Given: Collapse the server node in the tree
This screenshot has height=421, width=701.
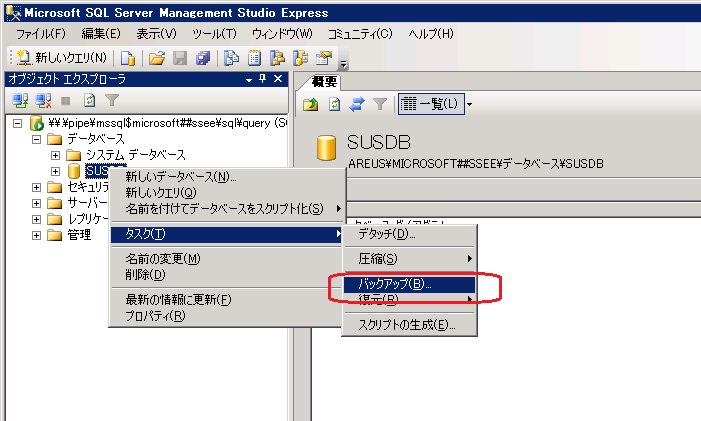Looking at the screenshot, I should pyautogui.click(x=17, y=123).
